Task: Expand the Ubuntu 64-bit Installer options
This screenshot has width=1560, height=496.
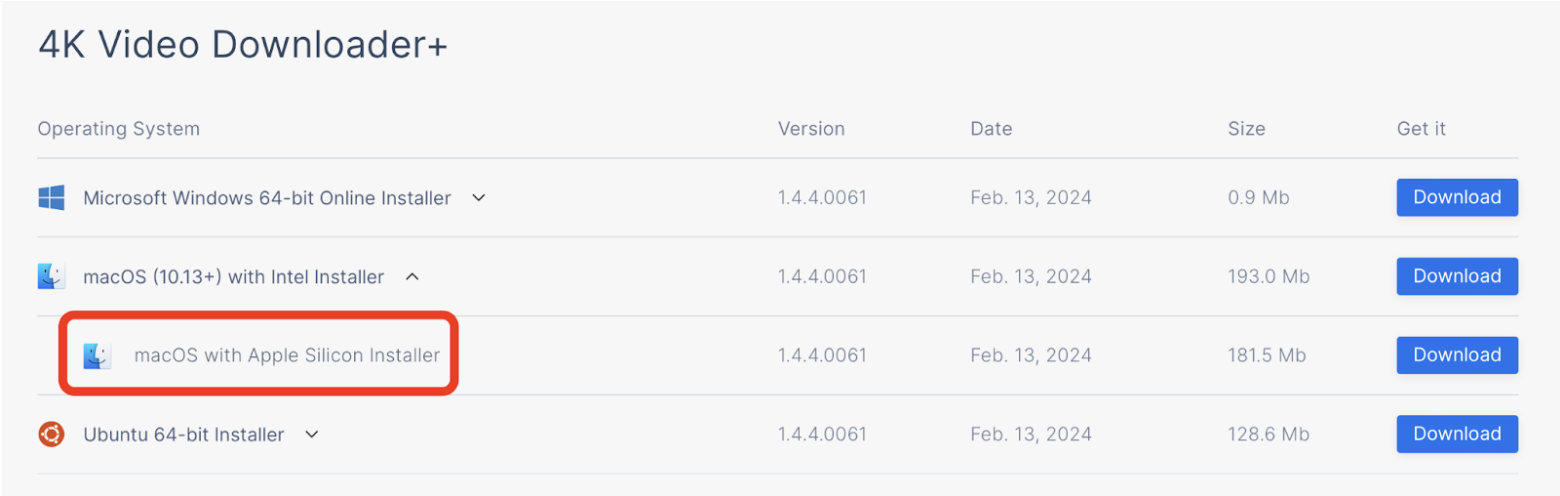Action: click(x=312, y=434)
